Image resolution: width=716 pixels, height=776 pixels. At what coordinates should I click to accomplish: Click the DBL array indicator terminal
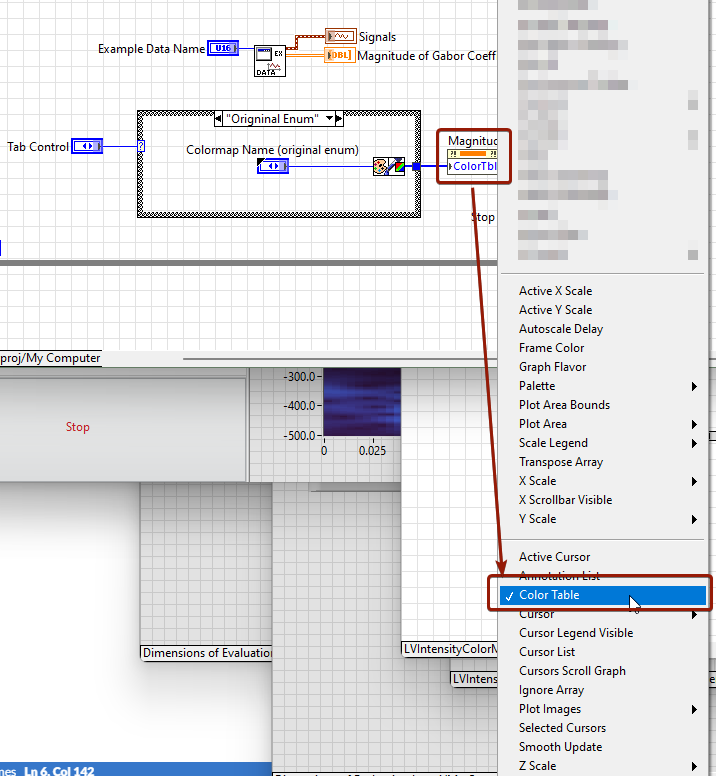[339, 55]
